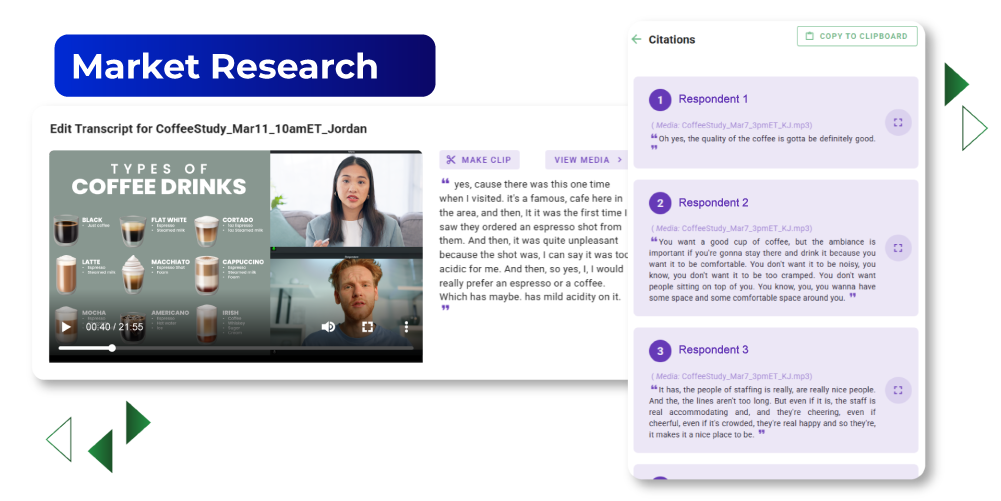This screenshot has height=501, width=1001.
Task: Click Respondent 3 media file name
Action: coord(732,376)
